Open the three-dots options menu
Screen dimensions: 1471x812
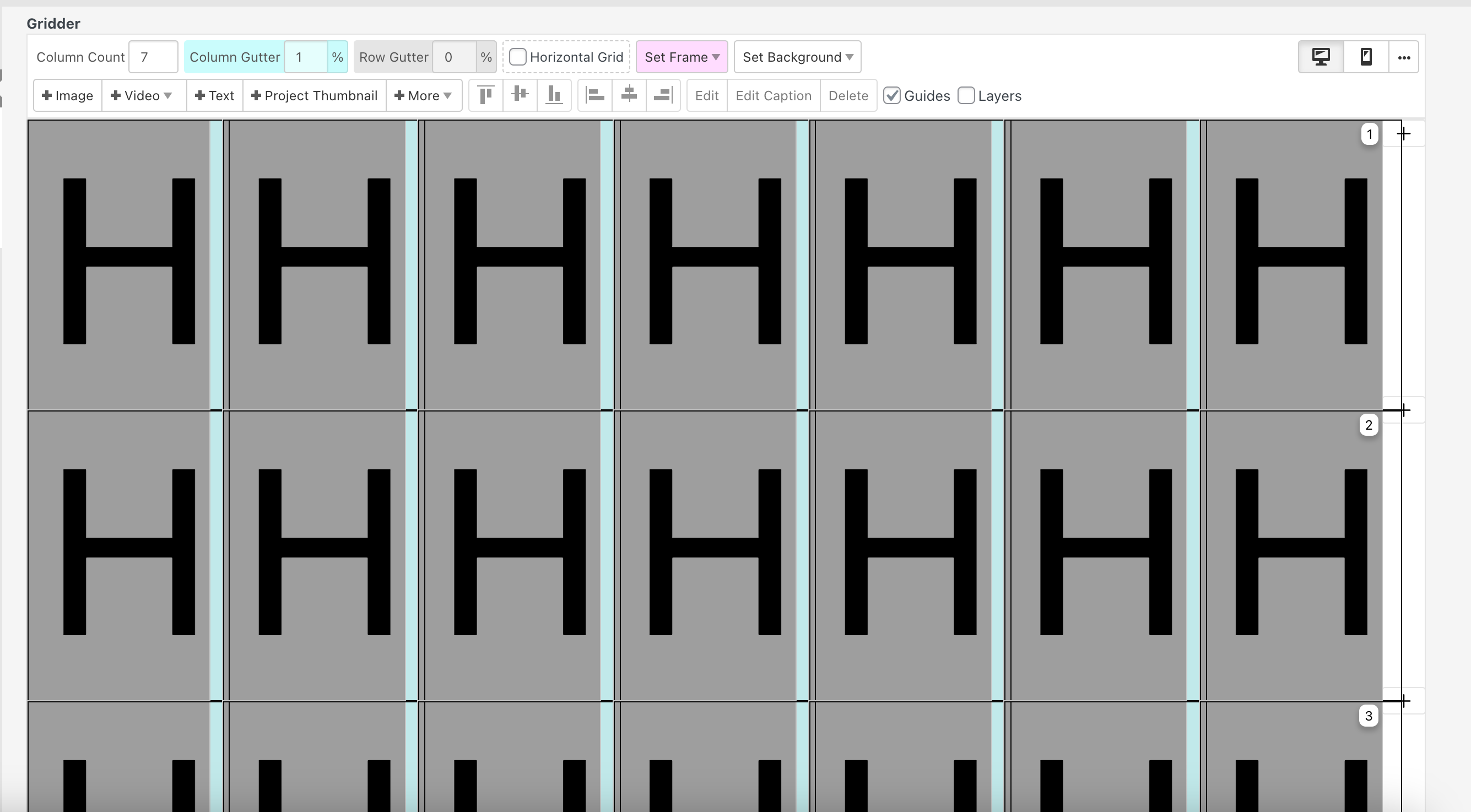tap(1404, 57)
